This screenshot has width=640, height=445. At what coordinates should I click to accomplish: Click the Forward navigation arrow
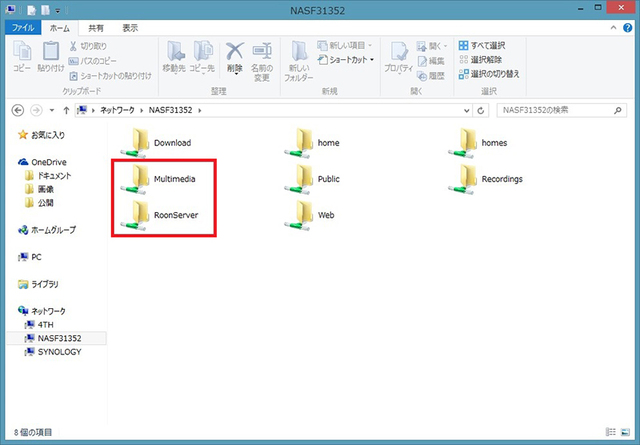pyautogui.click(x=36, y=110)
